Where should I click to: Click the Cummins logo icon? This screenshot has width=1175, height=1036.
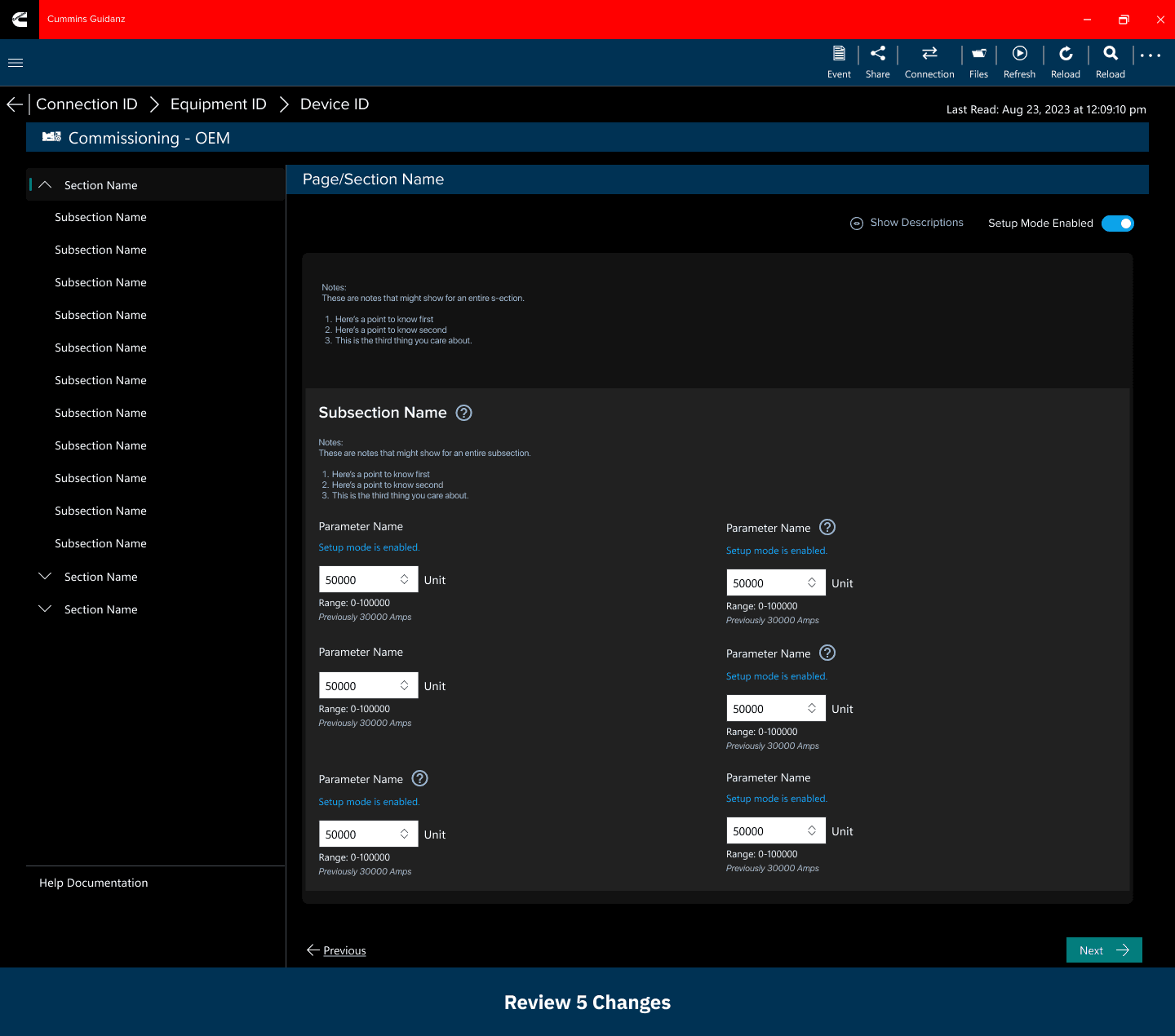coord(20,20)
